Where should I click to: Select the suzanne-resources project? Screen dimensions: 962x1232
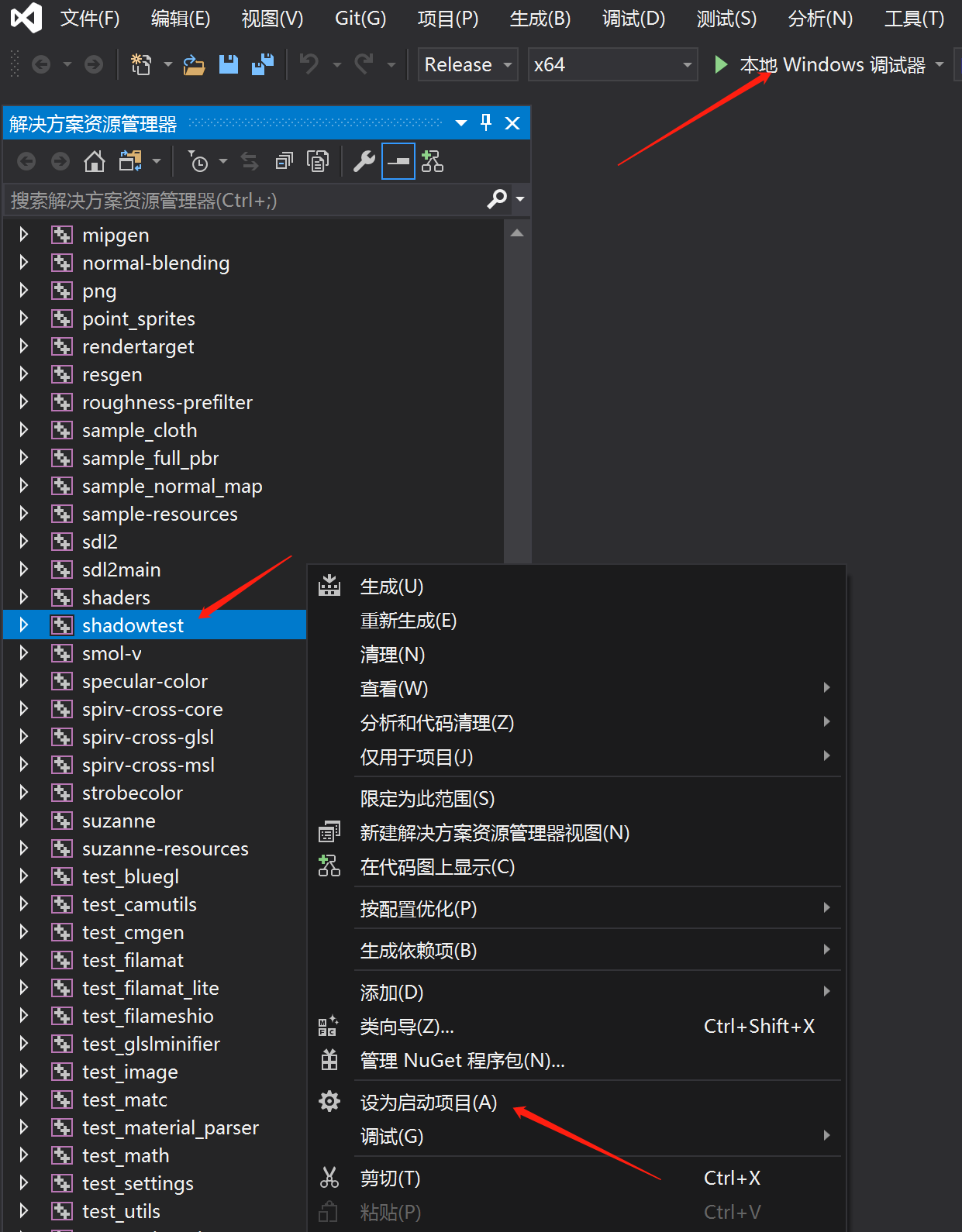click(165, 848)
